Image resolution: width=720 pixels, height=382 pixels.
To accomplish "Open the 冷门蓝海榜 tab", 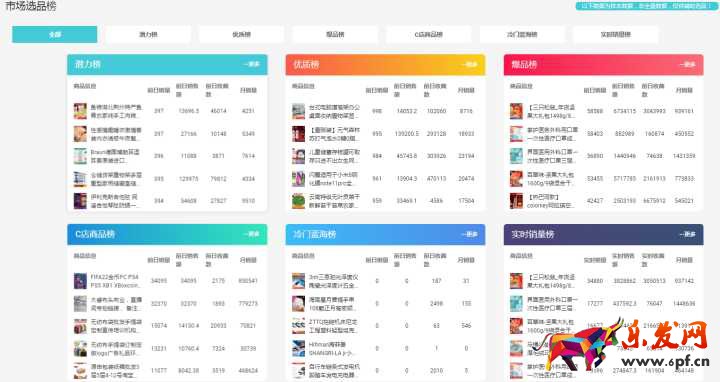I will tap(522, 34).
